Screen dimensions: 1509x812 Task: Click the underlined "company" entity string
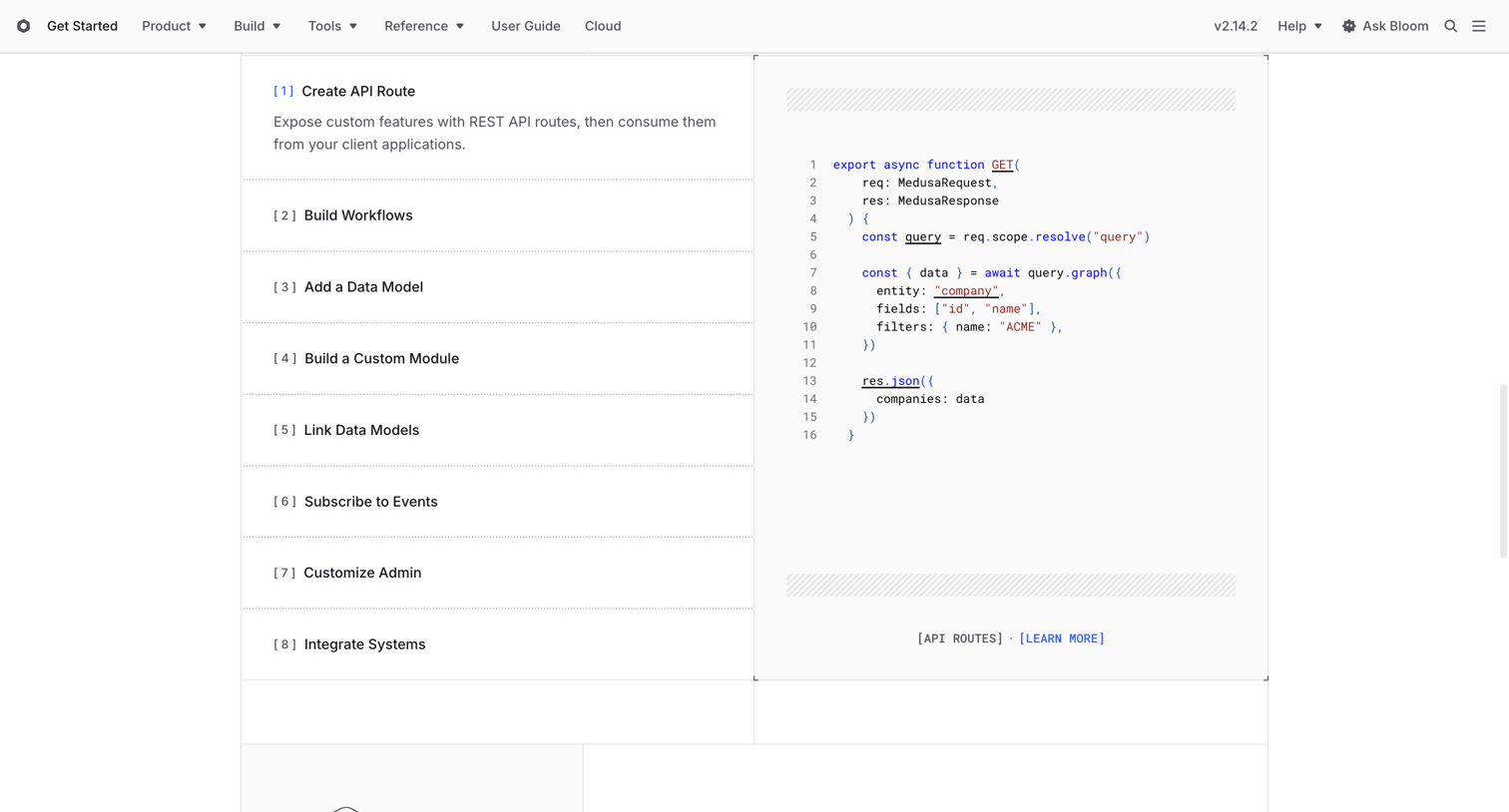pyautogui.click(x=966, y=291)
